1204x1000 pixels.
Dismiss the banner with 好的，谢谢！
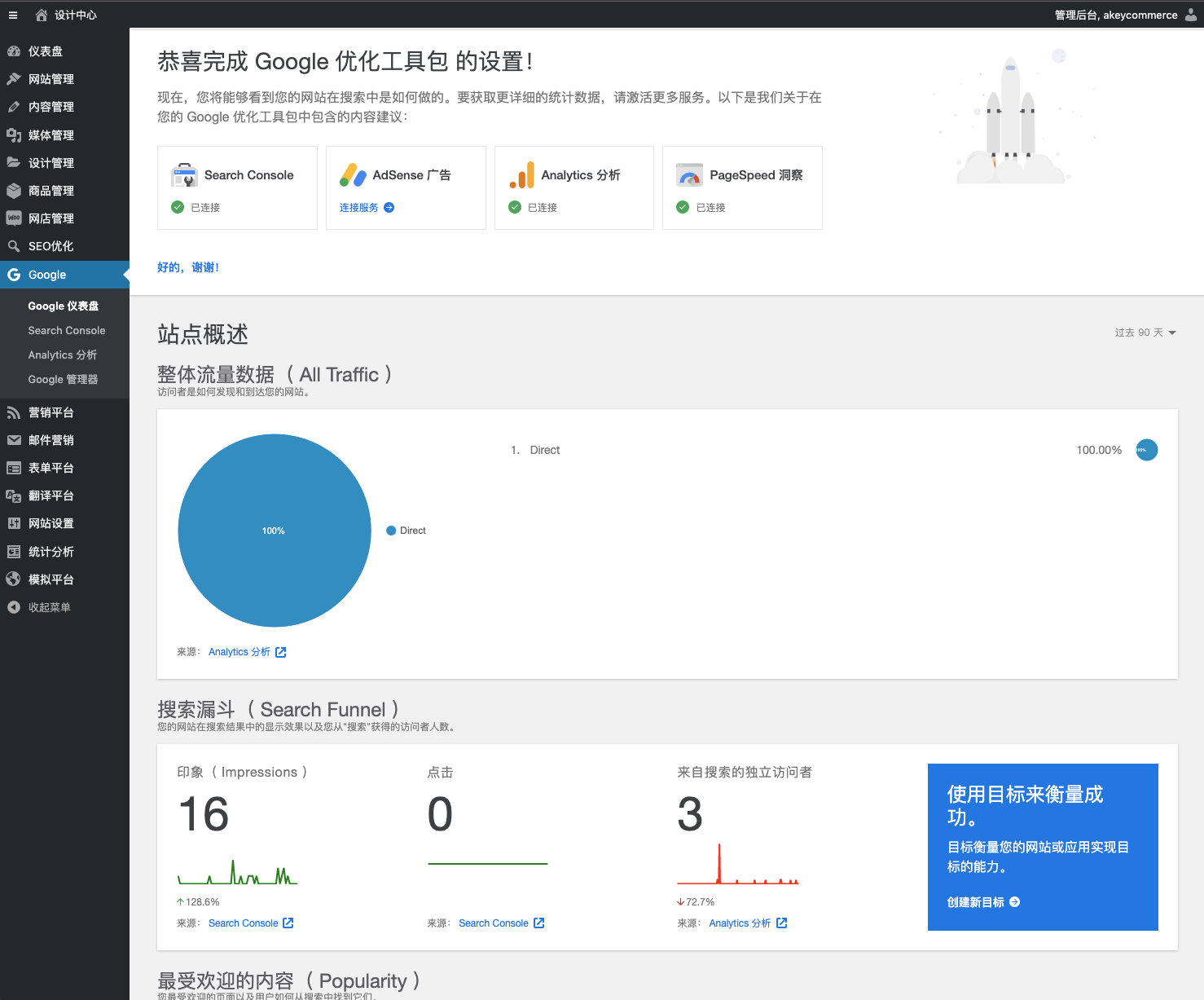click(x=188, y=267)
